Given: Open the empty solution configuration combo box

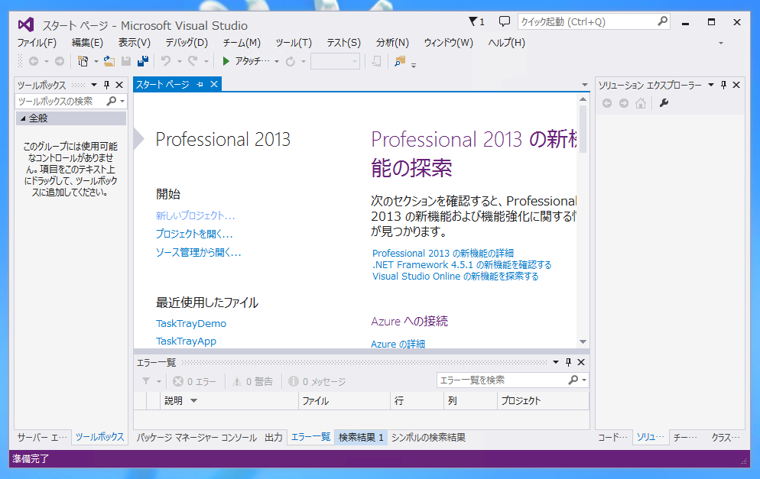Looking at the screenshot, I should point(335,62).
